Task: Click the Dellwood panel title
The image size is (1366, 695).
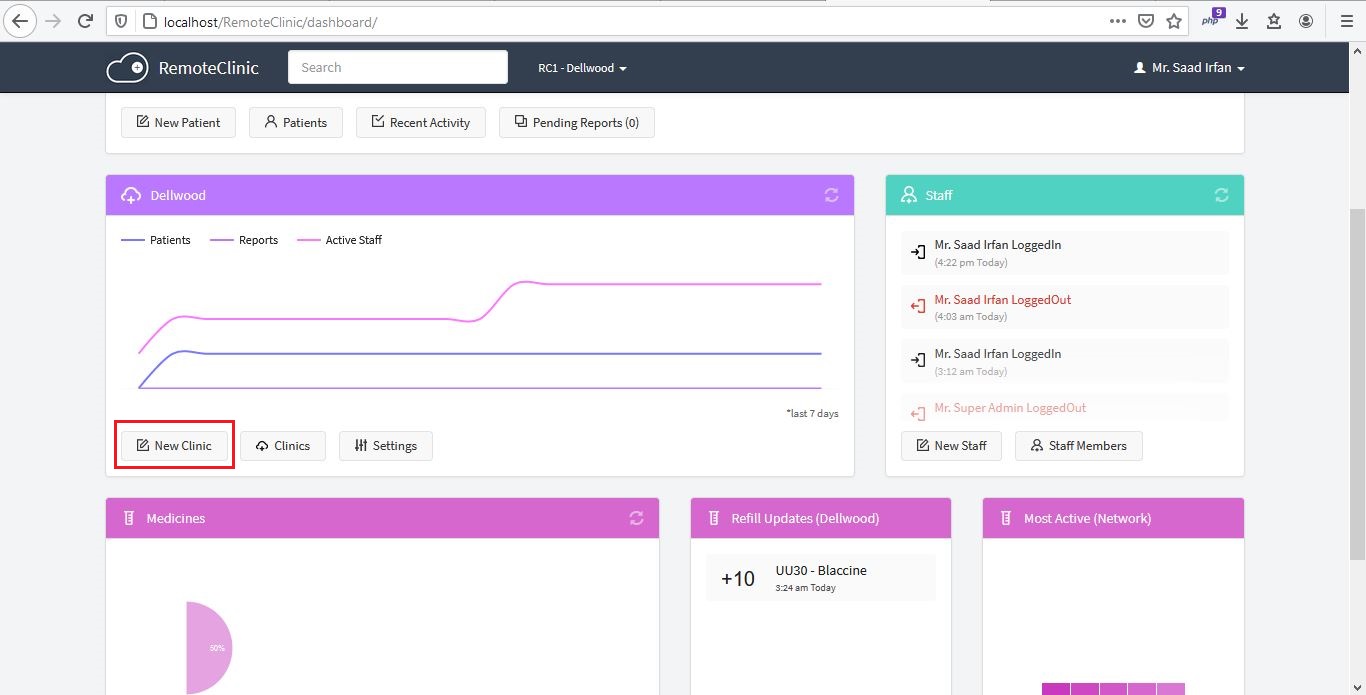Action: [x=178, y=195]
